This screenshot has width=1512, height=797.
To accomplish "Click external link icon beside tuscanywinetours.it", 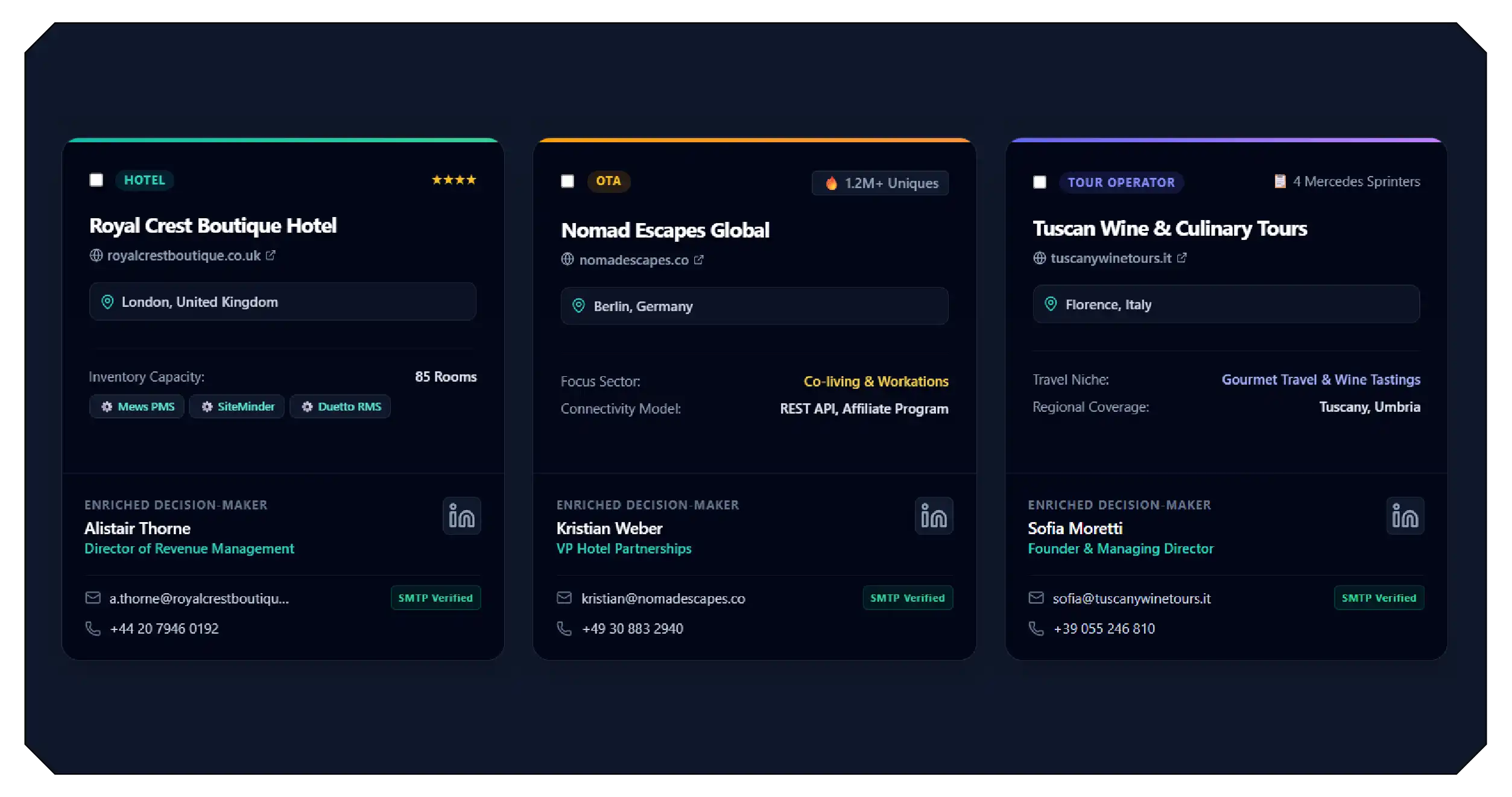I will [x=1182, y=258].
